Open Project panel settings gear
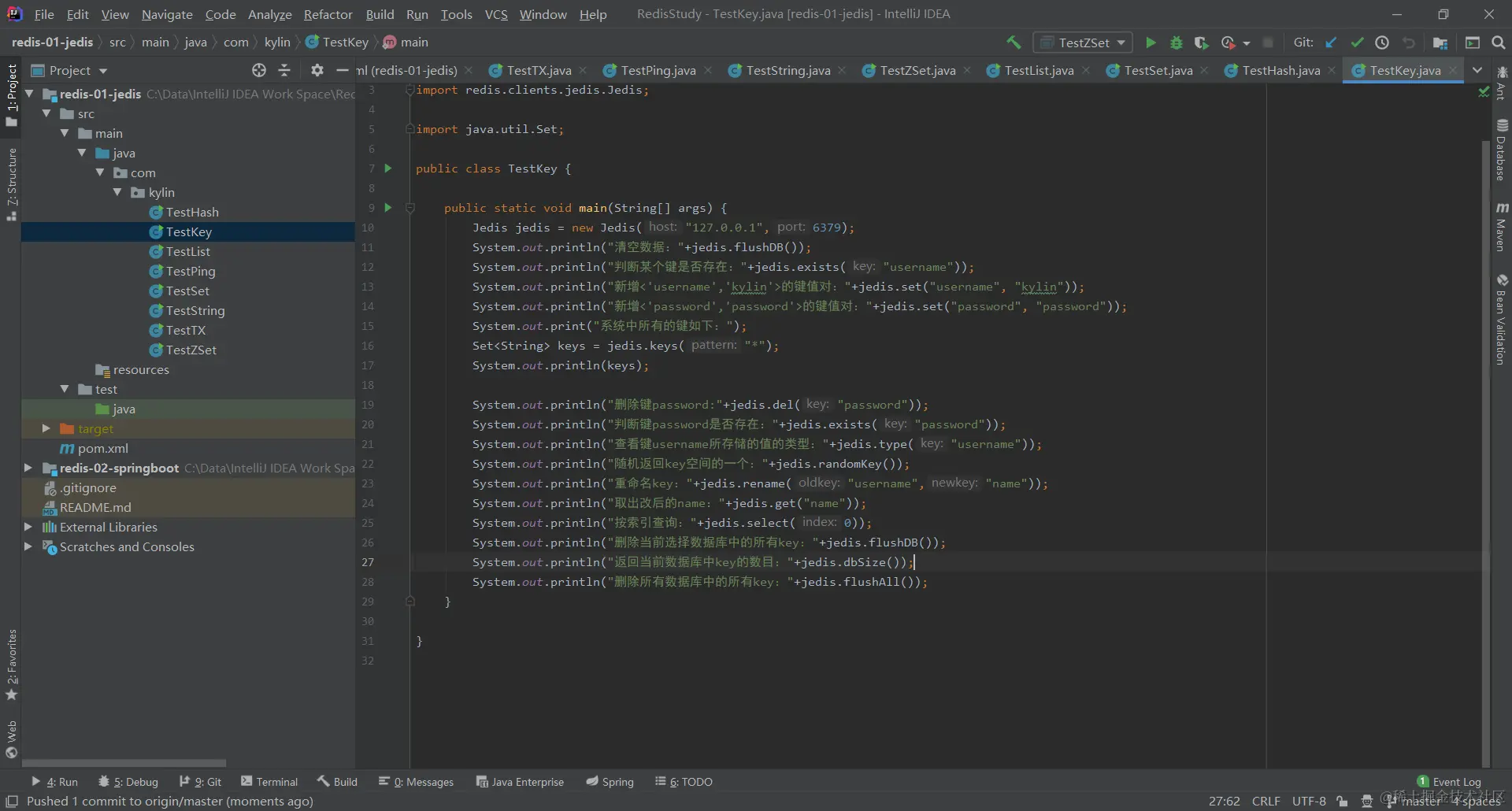This screenshot has width=1512, height=811. pos(317,70)
